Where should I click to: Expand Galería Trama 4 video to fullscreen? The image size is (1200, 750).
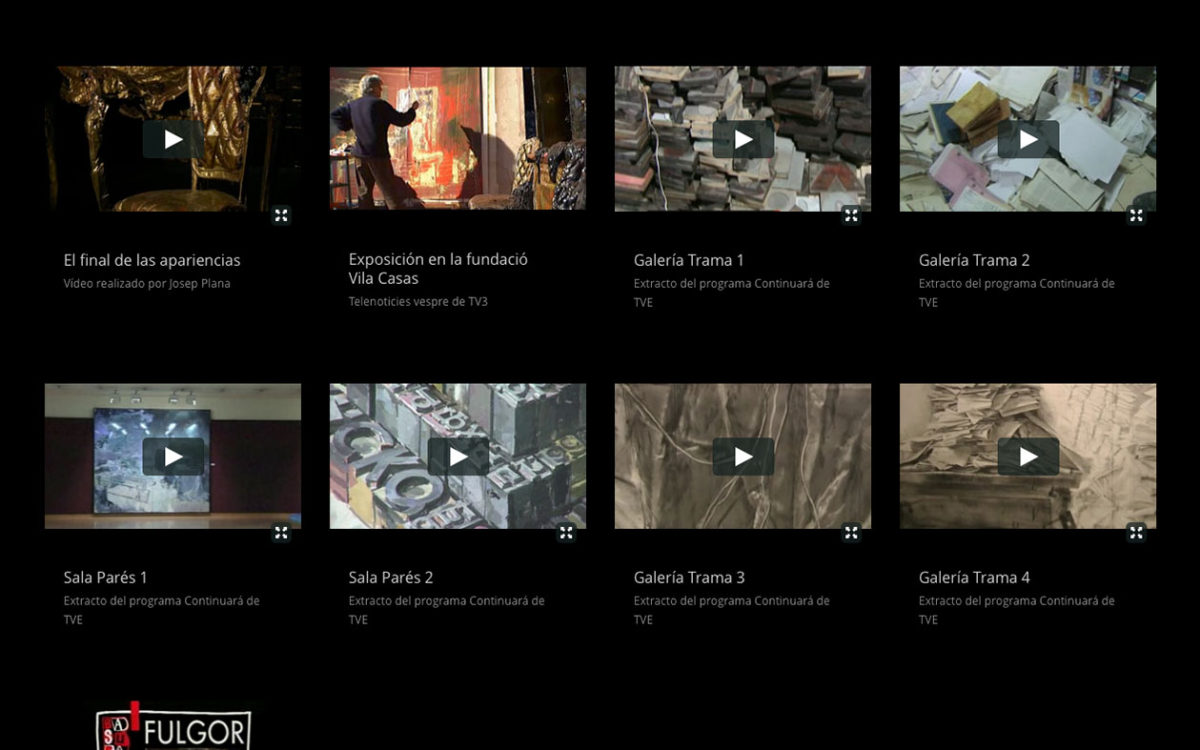coord(1136,533)
